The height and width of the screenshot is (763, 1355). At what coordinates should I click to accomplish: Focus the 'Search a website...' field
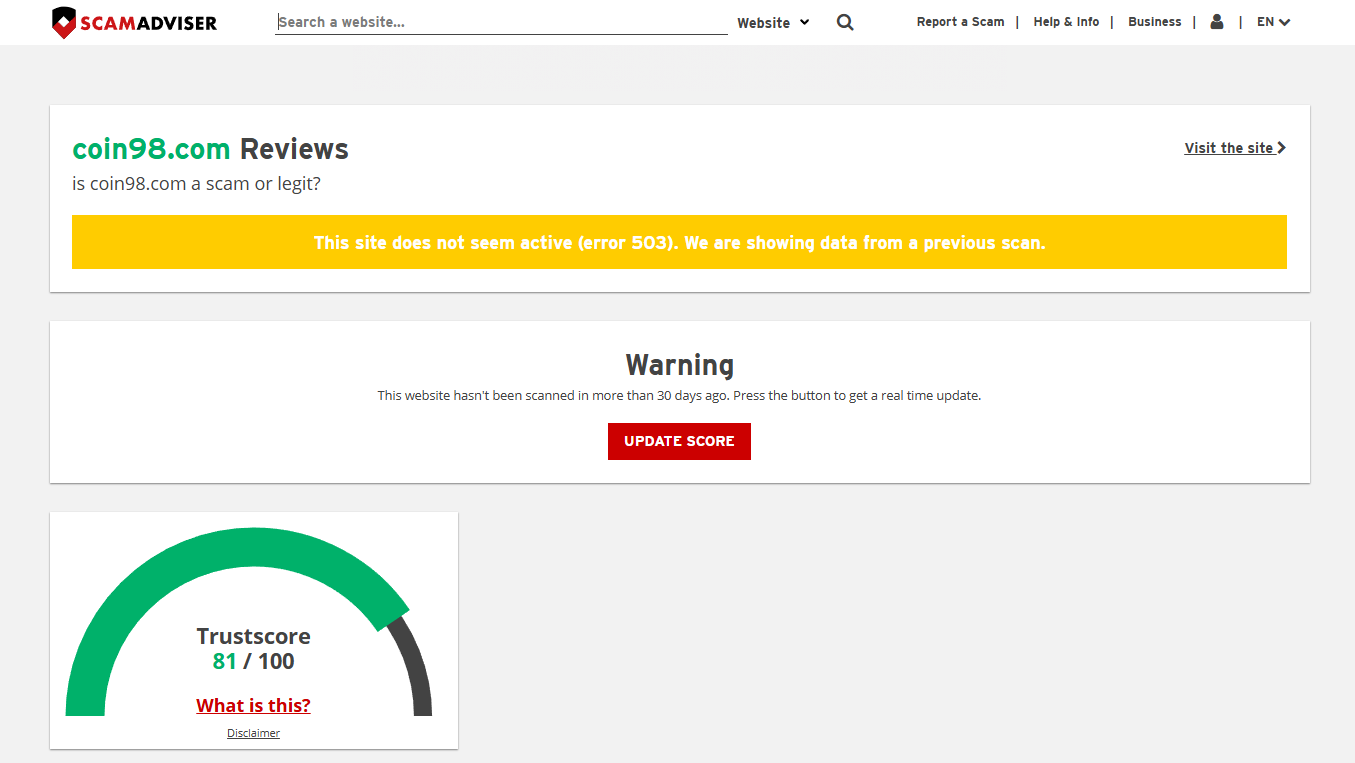click(501, 22)
